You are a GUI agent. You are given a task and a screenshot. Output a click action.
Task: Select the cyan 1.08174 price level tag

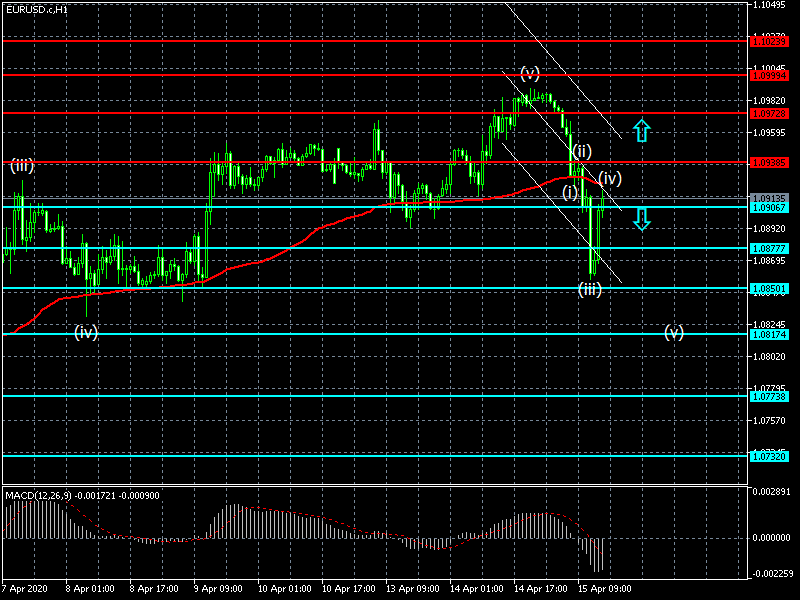tap(768, 334)
